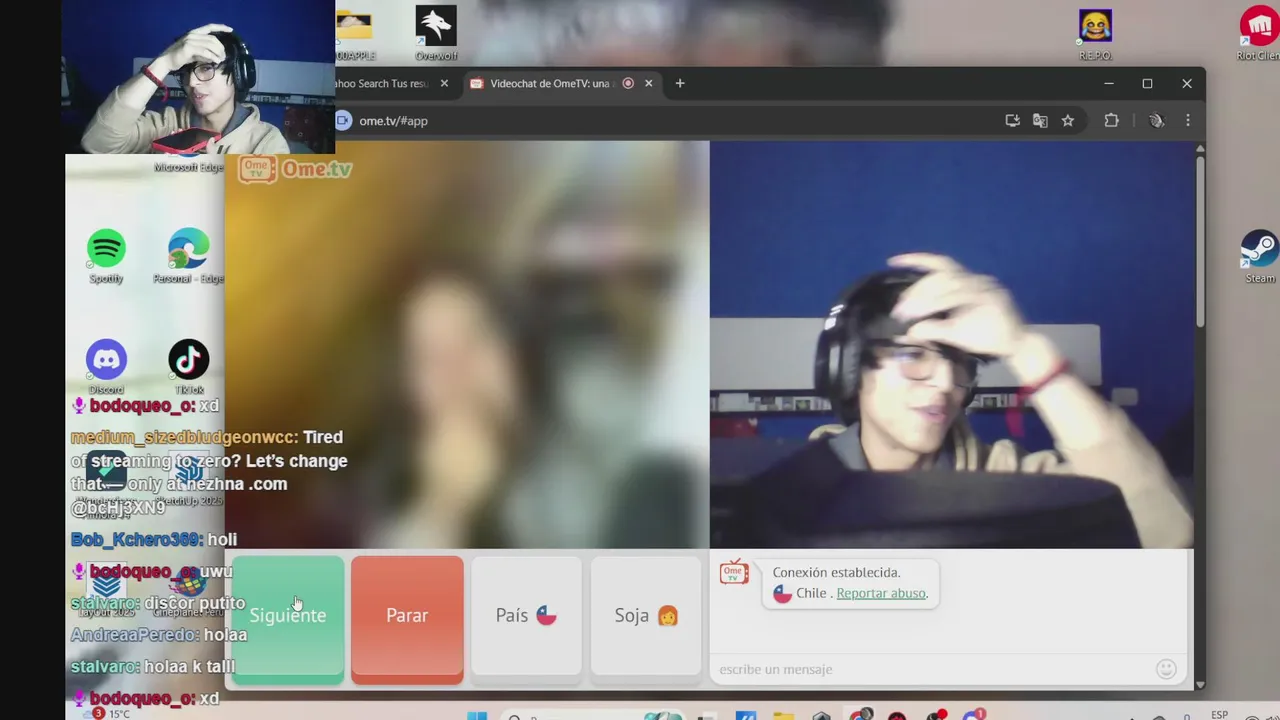Open the browser profile avatar
Viewport: 1280px width, 720px height.
coord(1156,120)
